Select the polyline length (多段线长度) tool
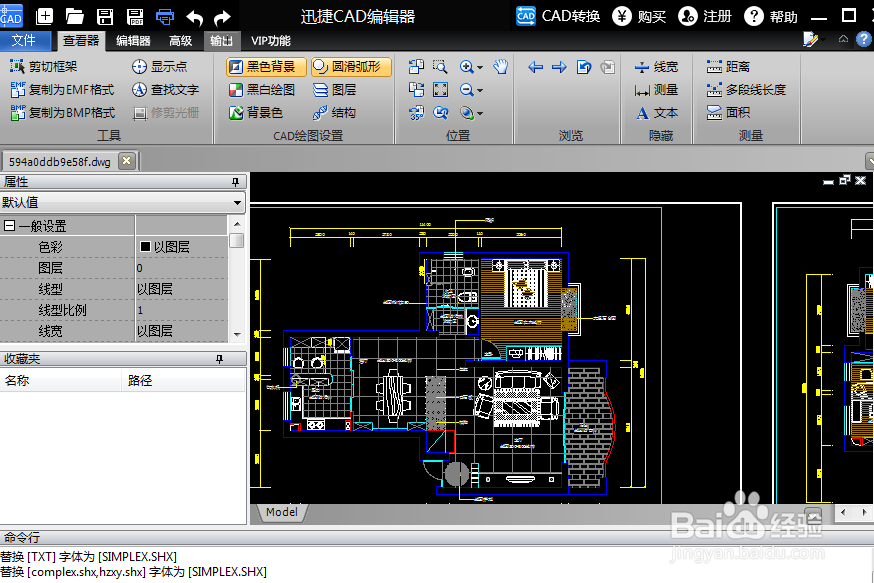Image resolution: width=874 pixels, height=583 pixels. pyautogui.click(x=746, y=90)
